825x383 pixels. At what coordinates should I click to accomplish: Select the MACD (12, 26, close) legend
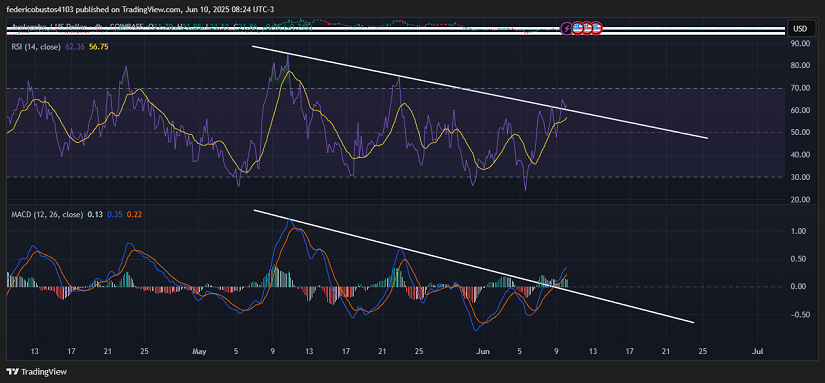click(x=47, y=214)
